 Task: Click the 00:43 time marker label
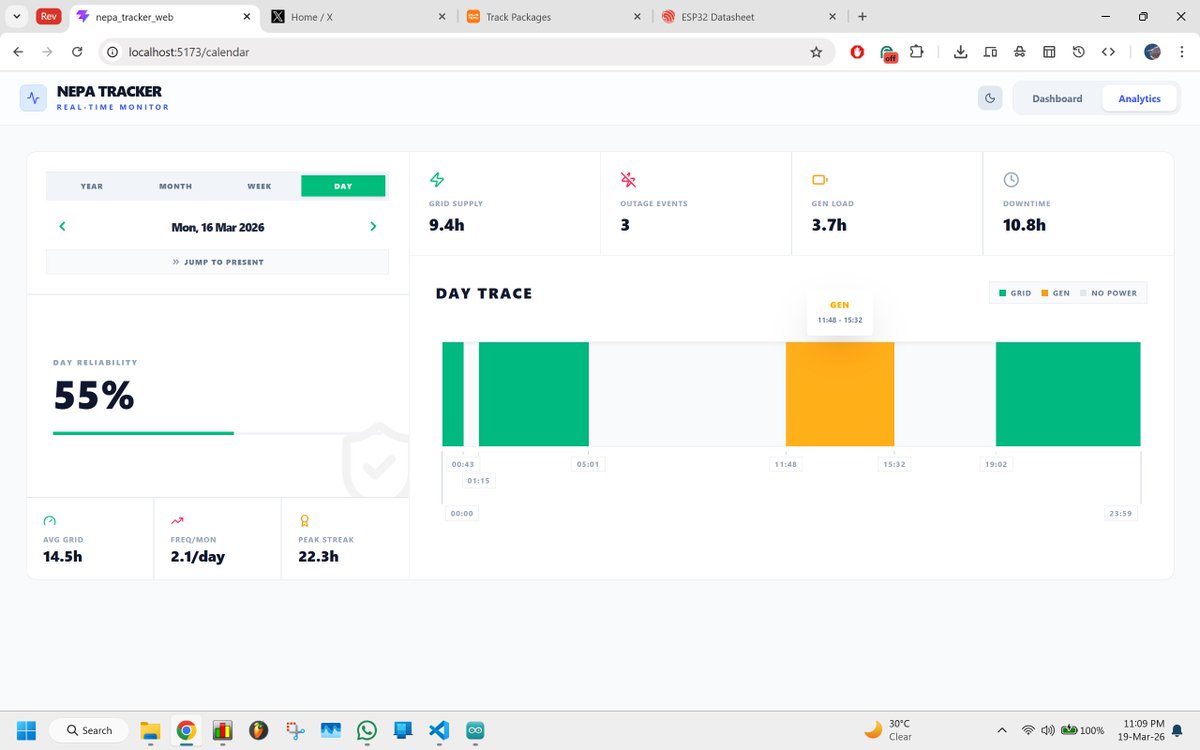[463, 464]
